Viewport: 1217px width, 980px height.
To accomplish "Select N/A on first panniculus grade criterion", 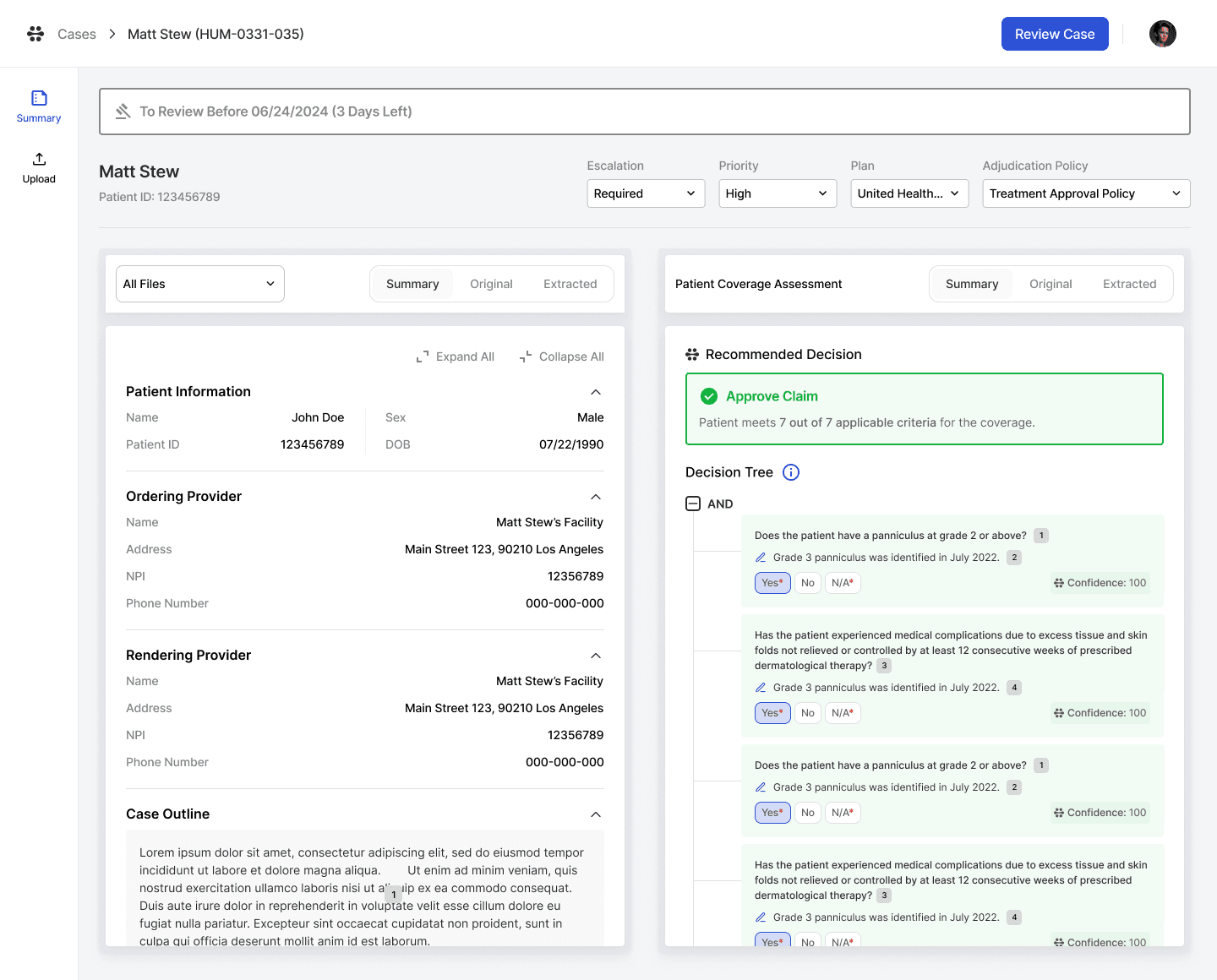I will coord(843,583).
